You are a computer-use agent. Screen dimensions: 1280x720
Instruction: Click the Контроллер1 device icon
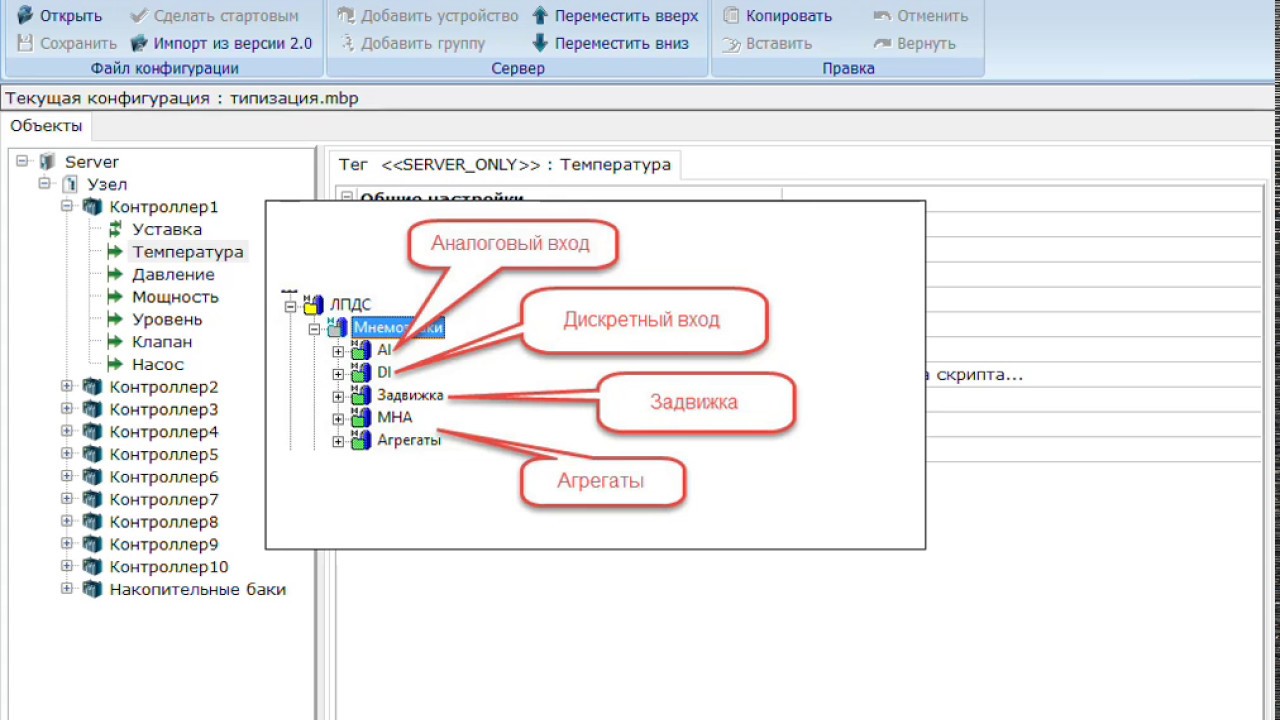(x=93, y=207)
